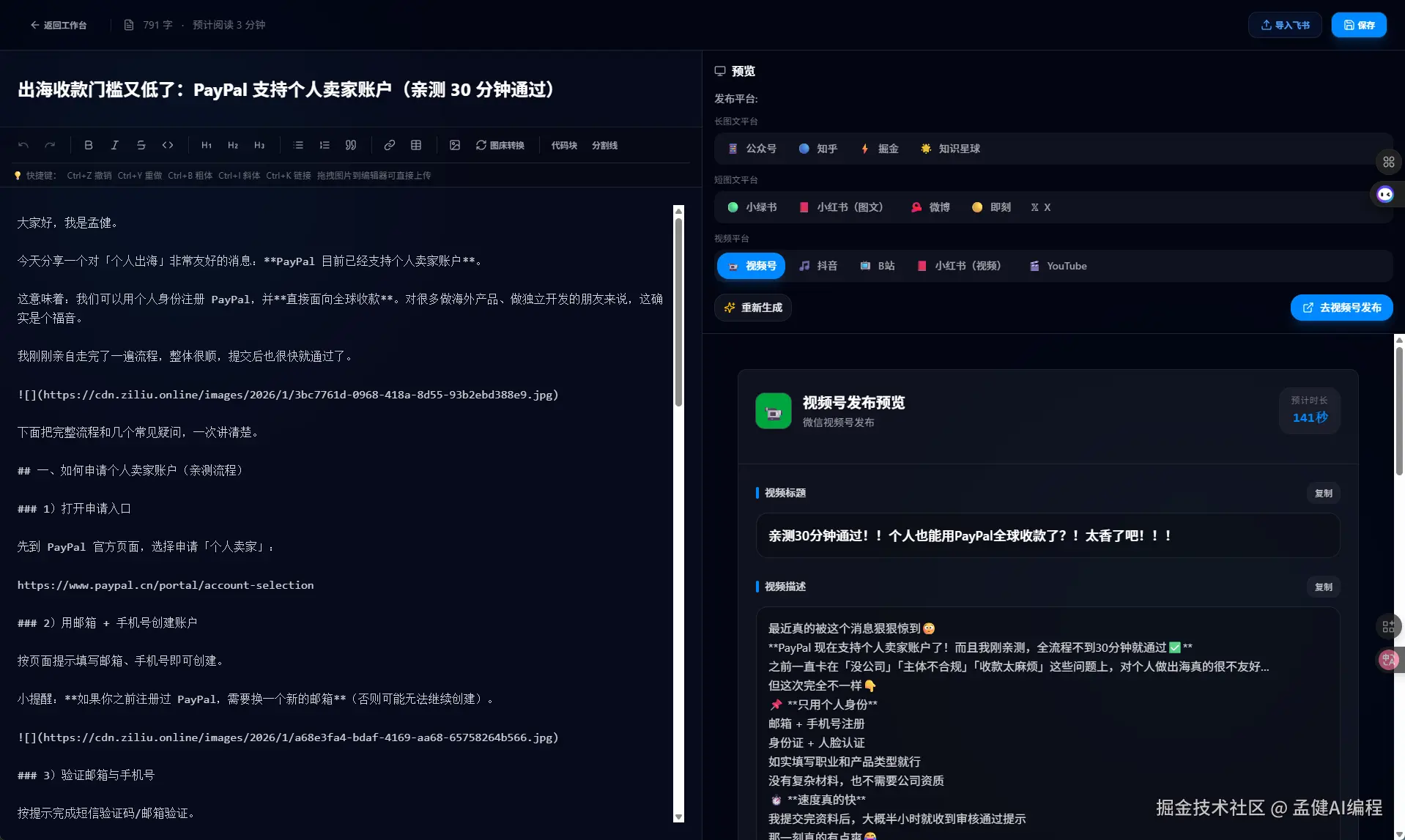Image resolution: width=1405 pixels, height=840 pixels.
Task: Set heading level H1
Action: 207,145
